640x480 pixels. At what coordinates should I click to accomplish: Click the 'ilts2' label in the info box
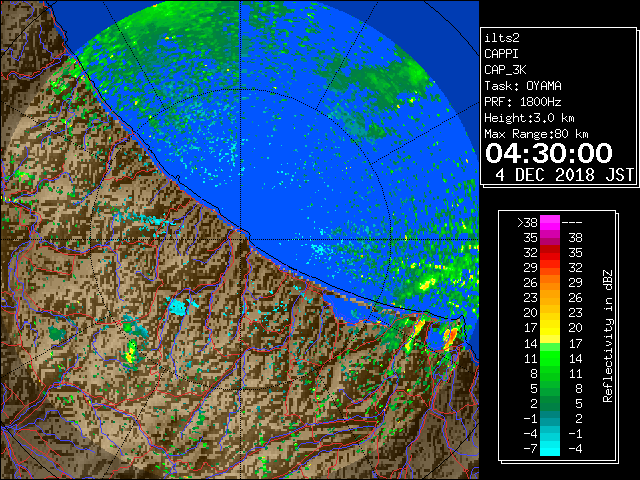(502, 38)
